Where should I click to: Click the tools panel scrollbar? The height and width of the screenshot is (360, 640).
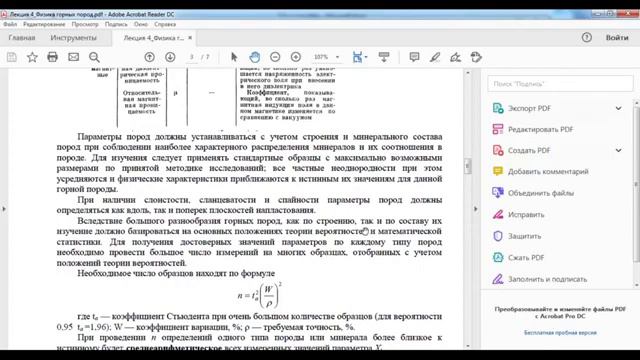coord(636,184)
